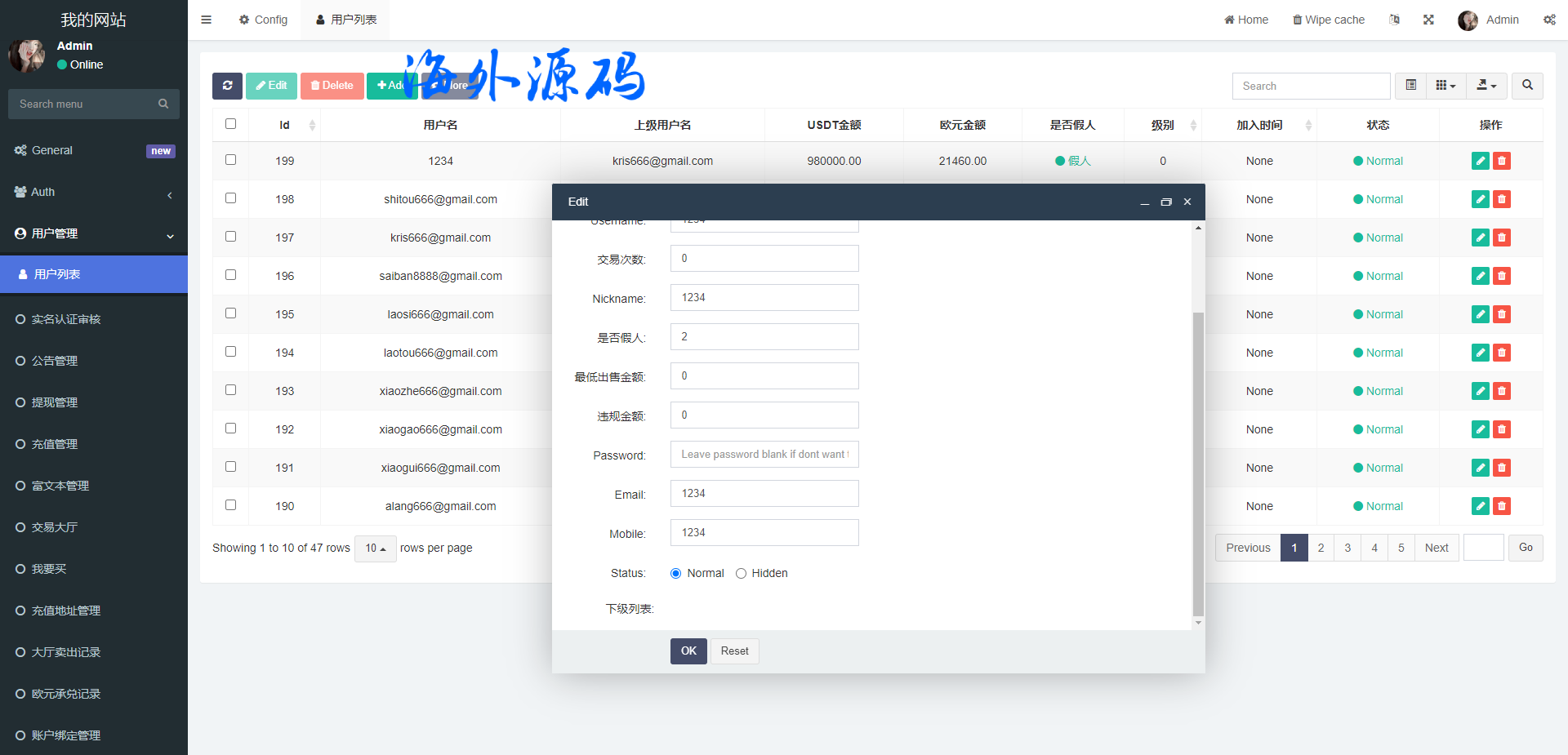Click the green edit icon for row 199
Image resolution: width=1568 pixels, height=755 pixels.
1480,161
